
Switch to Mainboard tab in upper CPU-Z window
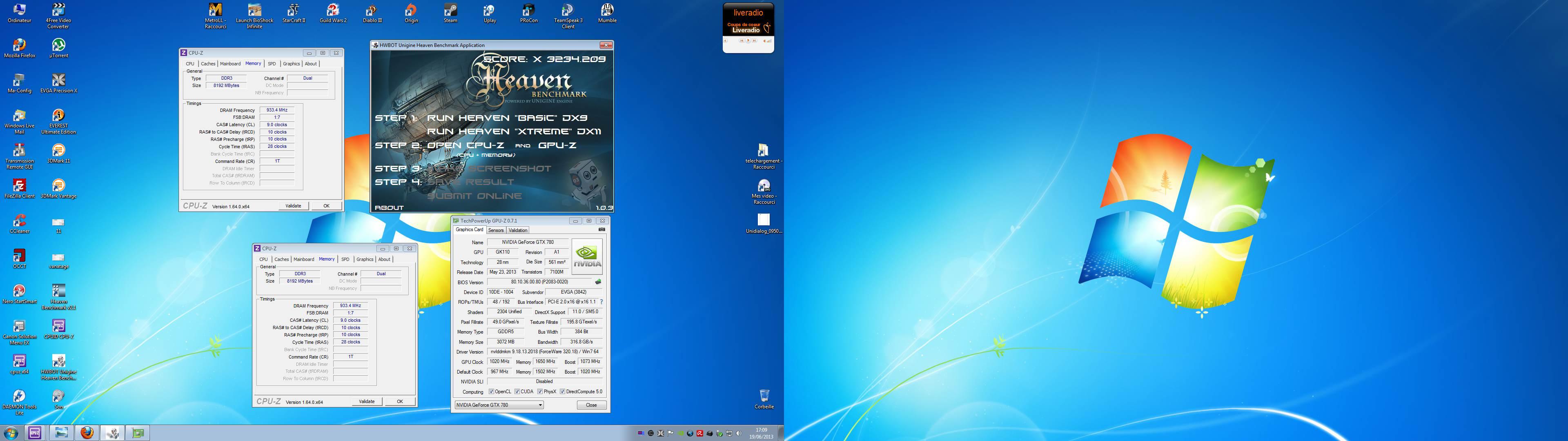pyautogui.click(x=230, y=63)
